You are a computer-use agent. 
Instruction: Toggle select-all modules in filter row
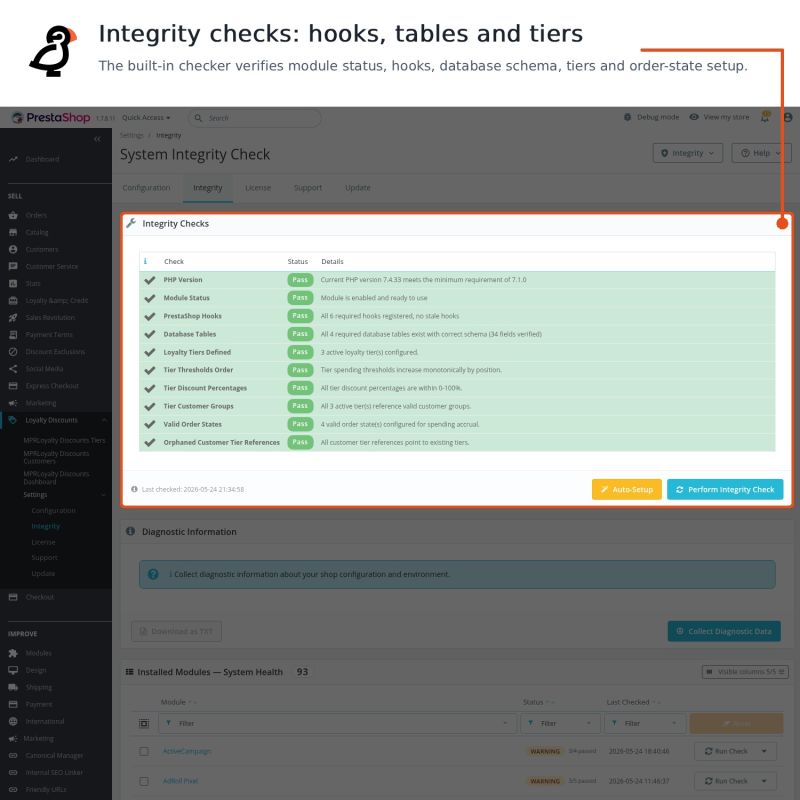coord(144,723)
